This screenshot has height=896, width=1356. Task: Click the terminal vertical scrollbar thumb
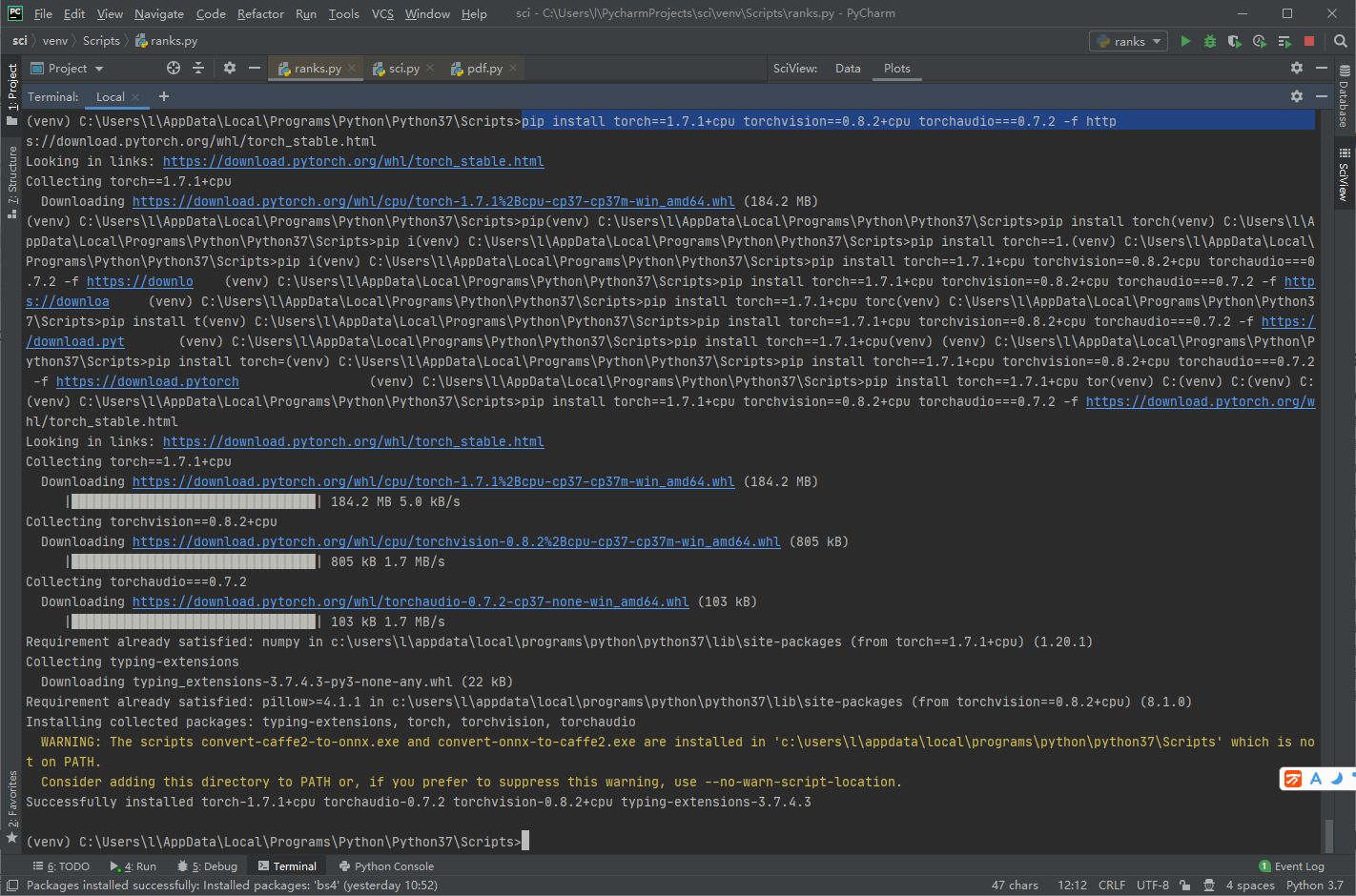(x=1328, y=836)
